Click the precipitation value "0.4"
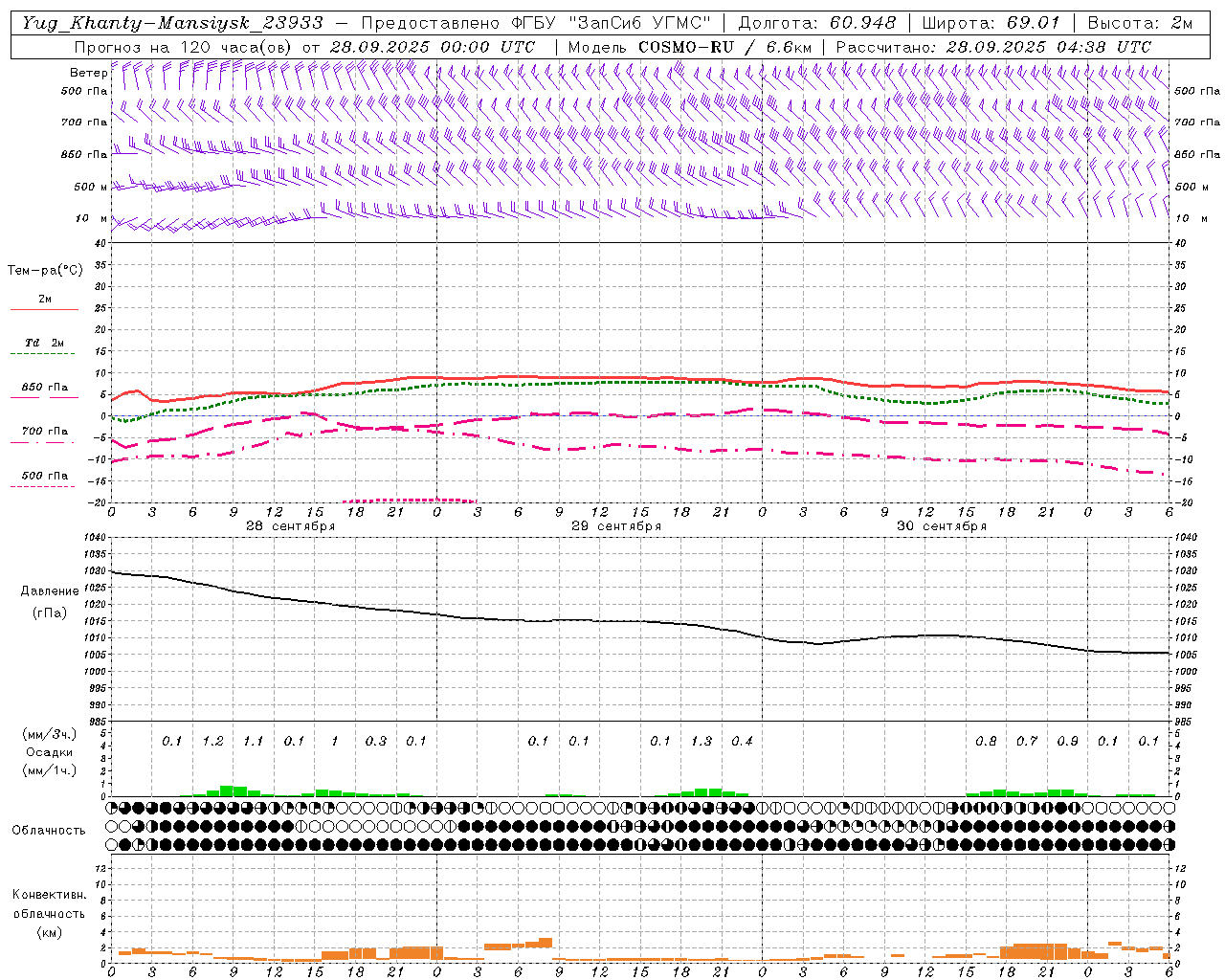 [742, 741]
